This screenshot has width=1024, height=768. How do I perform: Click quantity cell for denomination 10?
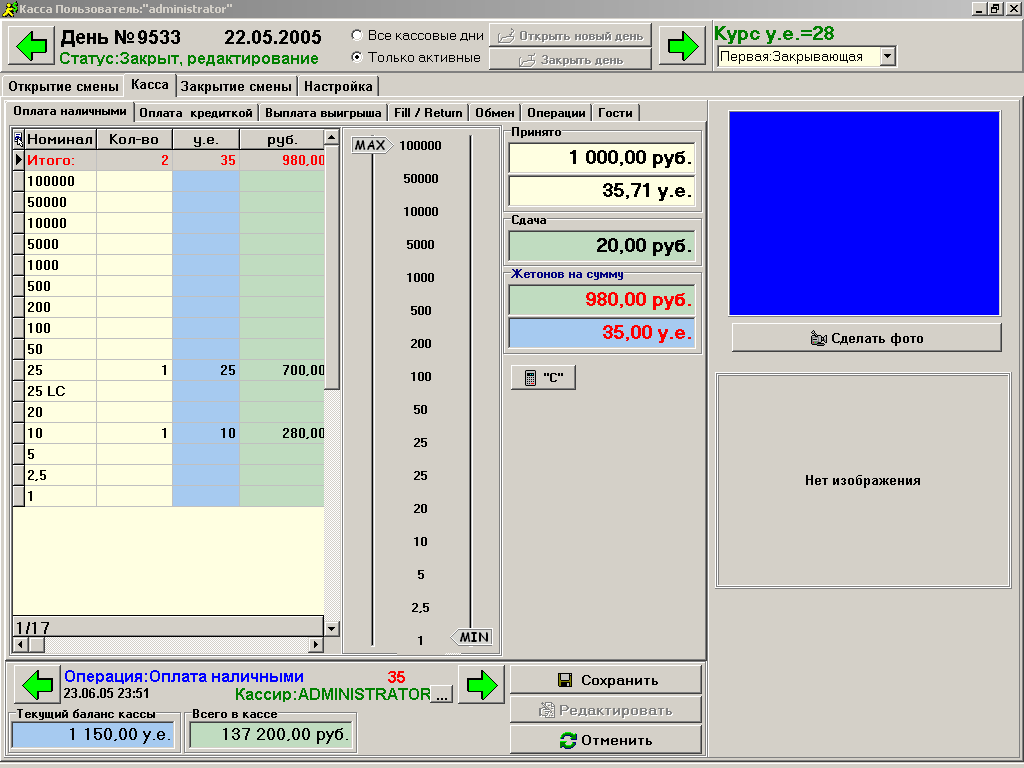[x=135, y=433]
